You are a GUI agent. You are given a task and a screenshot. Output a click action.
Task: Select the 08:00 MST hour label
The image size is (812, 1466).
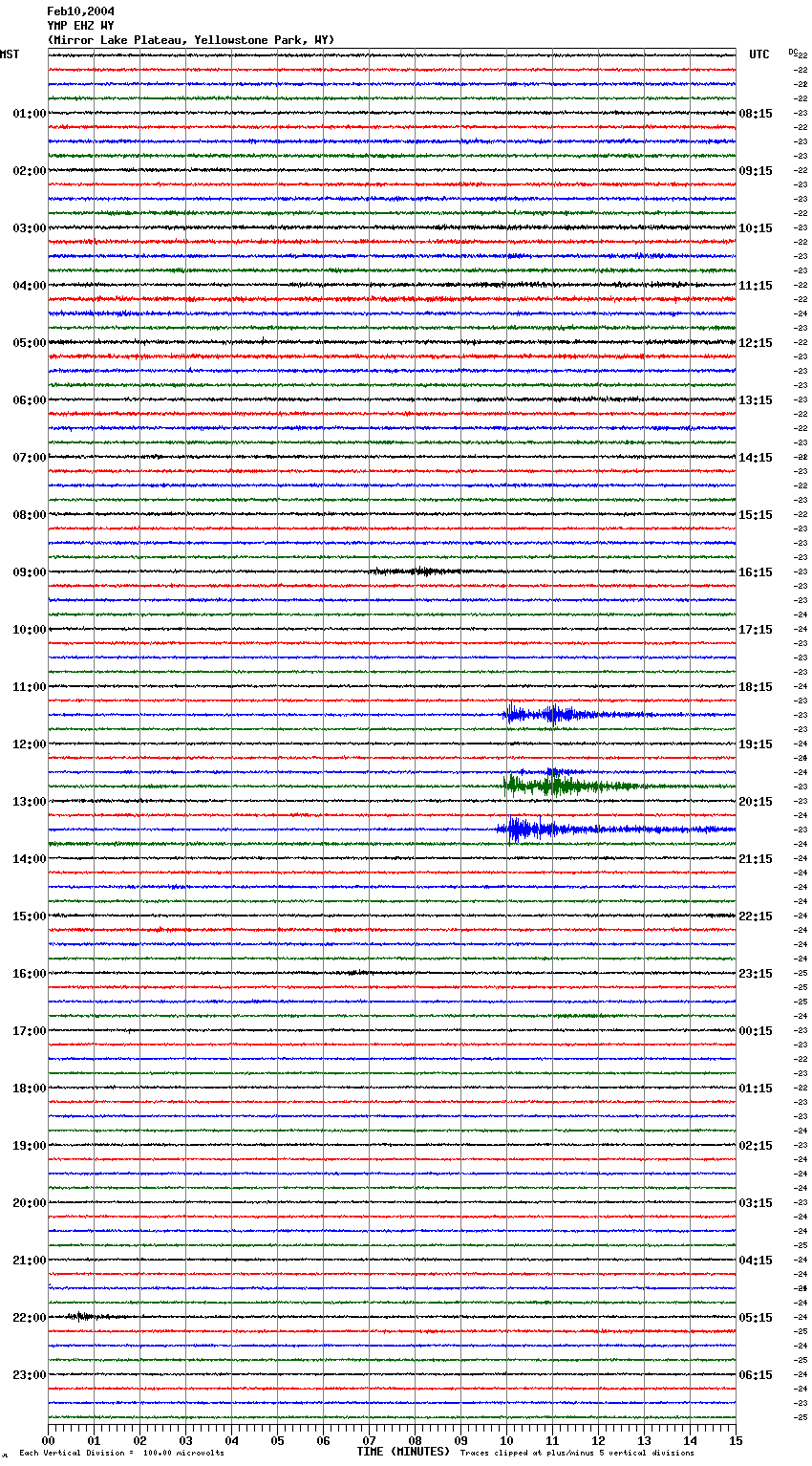30,515
